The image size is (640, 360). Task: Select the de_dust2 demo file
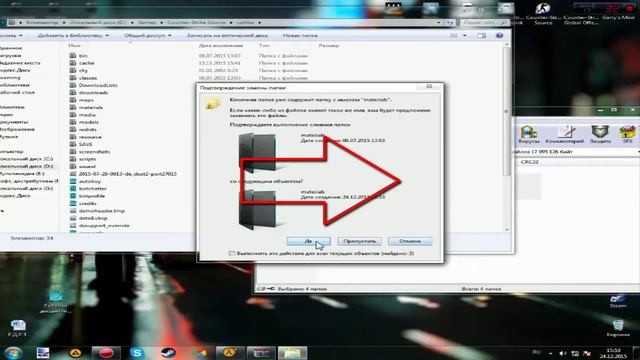pos(127,174)
